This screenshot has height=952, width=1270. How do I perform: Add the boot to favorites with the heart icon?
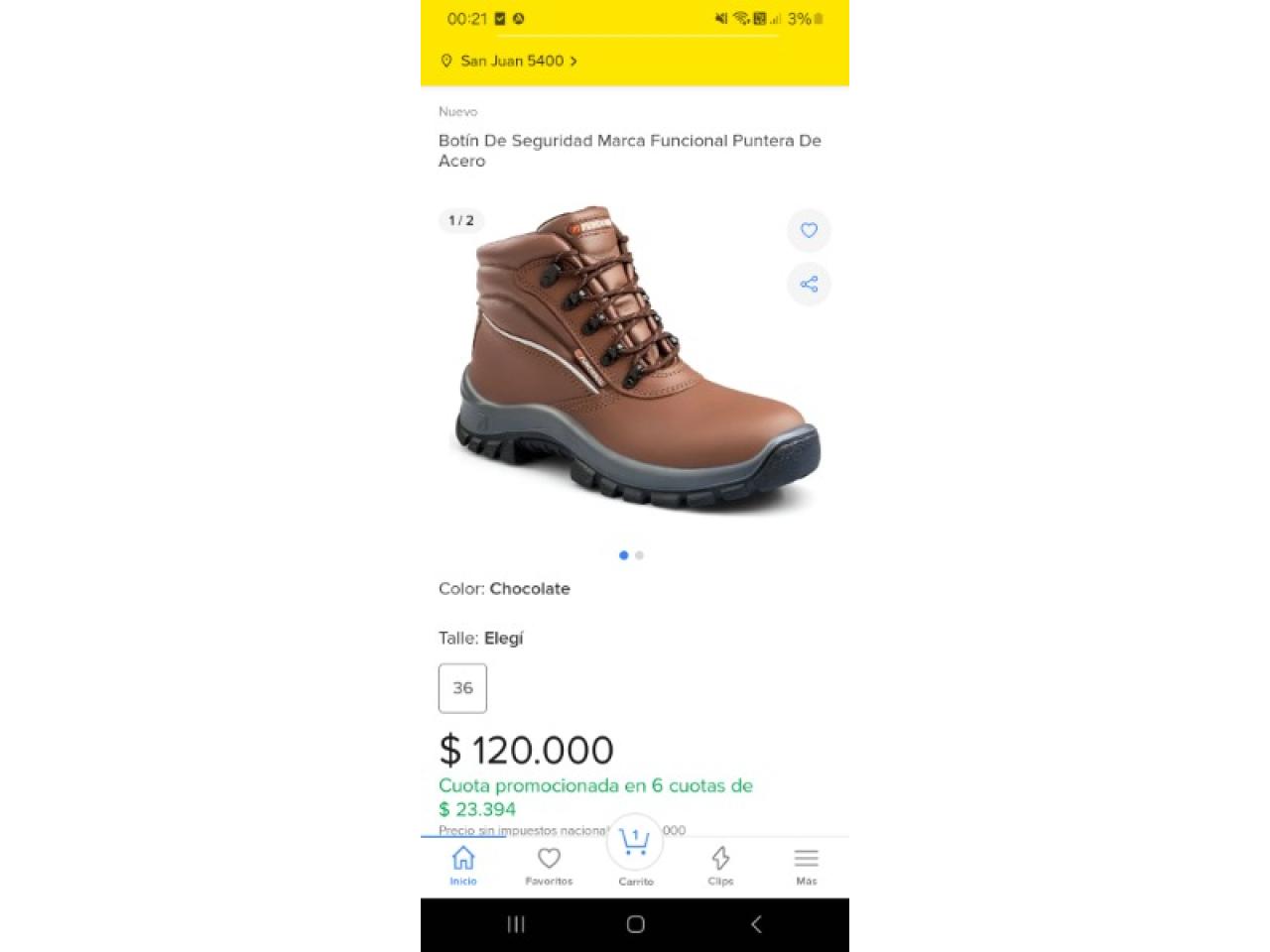pyautogui.click(x=809, y=230)
